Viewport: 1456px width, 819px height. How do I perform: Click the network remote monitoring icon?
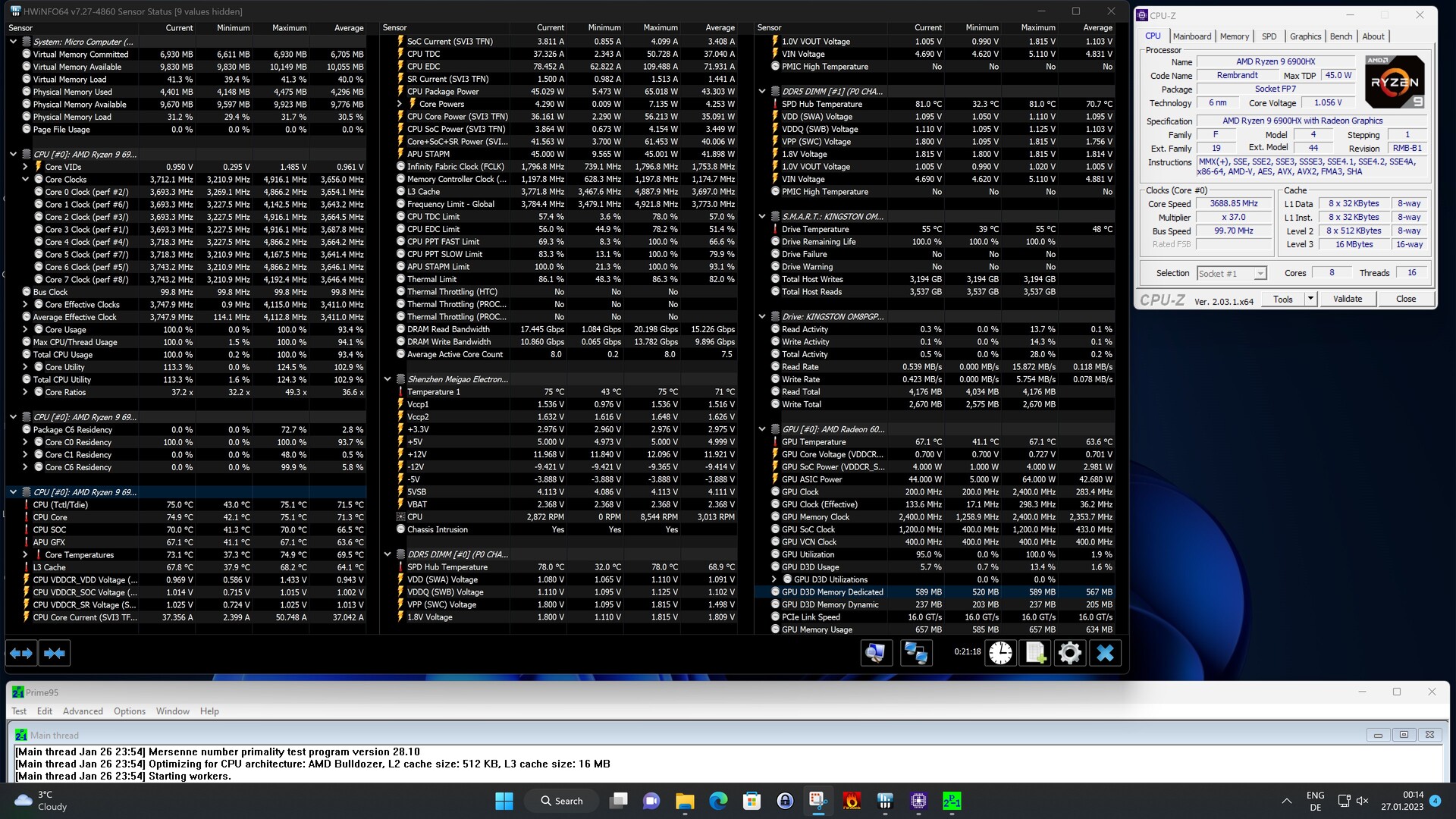tap(915, 653)
